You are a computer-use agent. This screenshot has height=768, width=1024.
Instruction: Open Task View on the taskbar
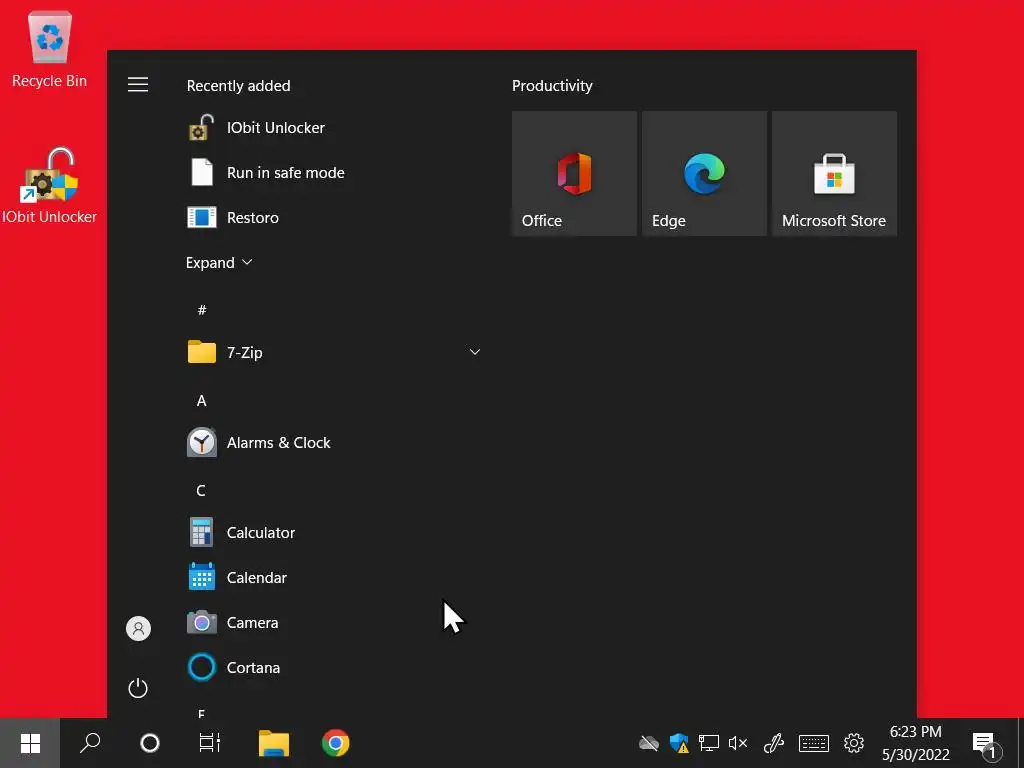(x=209, y=743)
